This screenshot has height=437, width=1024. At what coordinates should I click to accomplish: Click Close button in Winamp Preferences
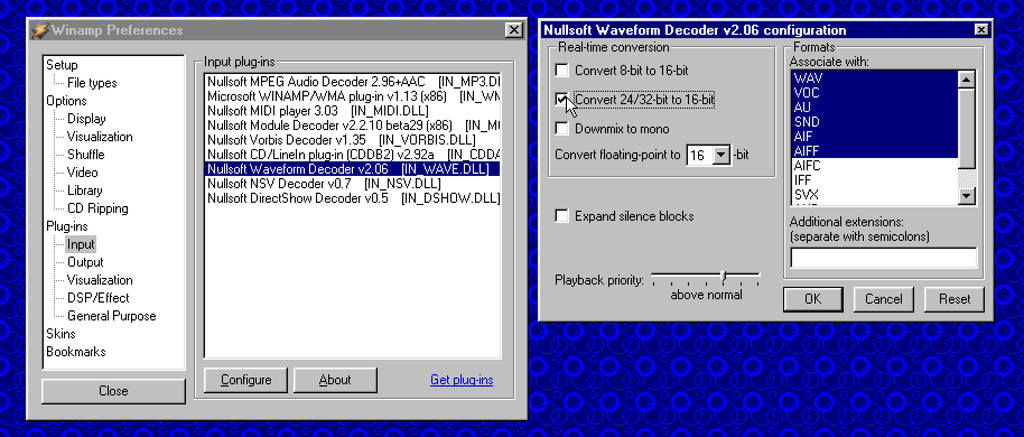(114, 391)
